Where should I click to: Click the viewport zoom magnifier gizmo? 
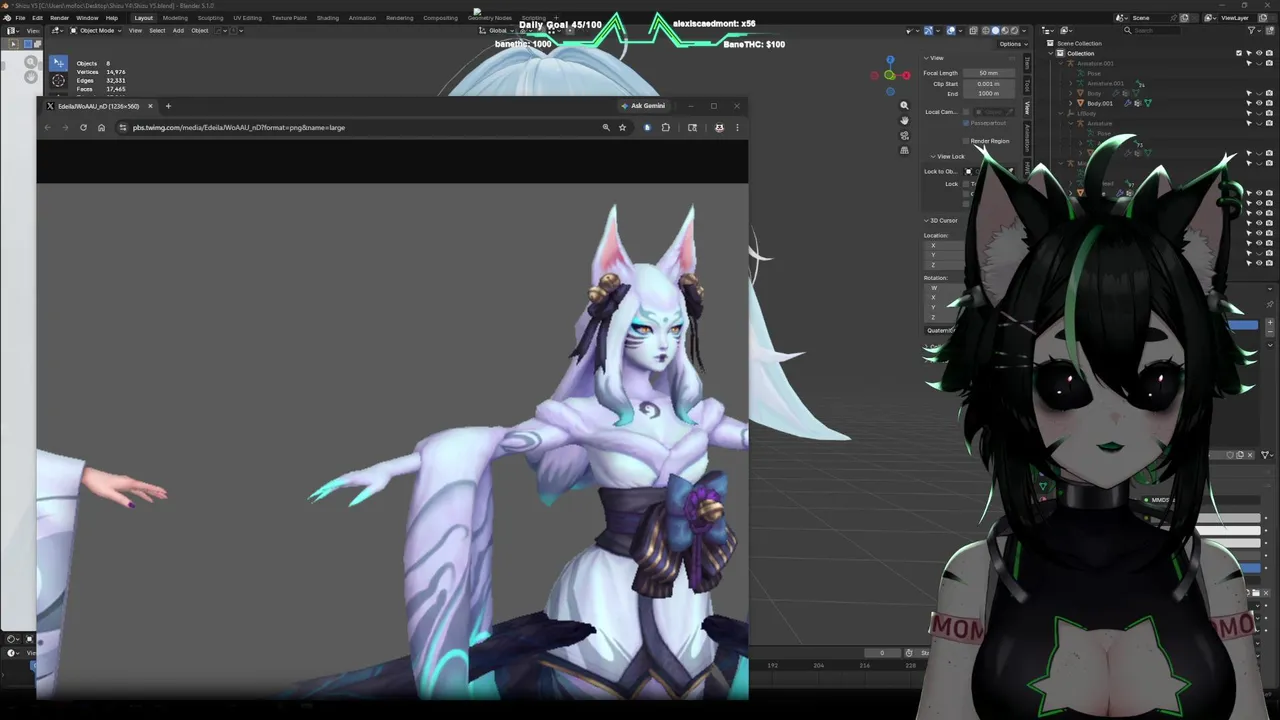click(x=905, y=105)
